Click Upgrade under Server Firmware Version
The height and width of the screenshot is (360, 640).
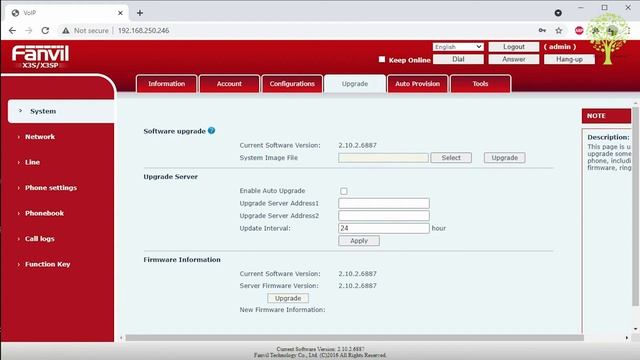(x=288, y=298)
